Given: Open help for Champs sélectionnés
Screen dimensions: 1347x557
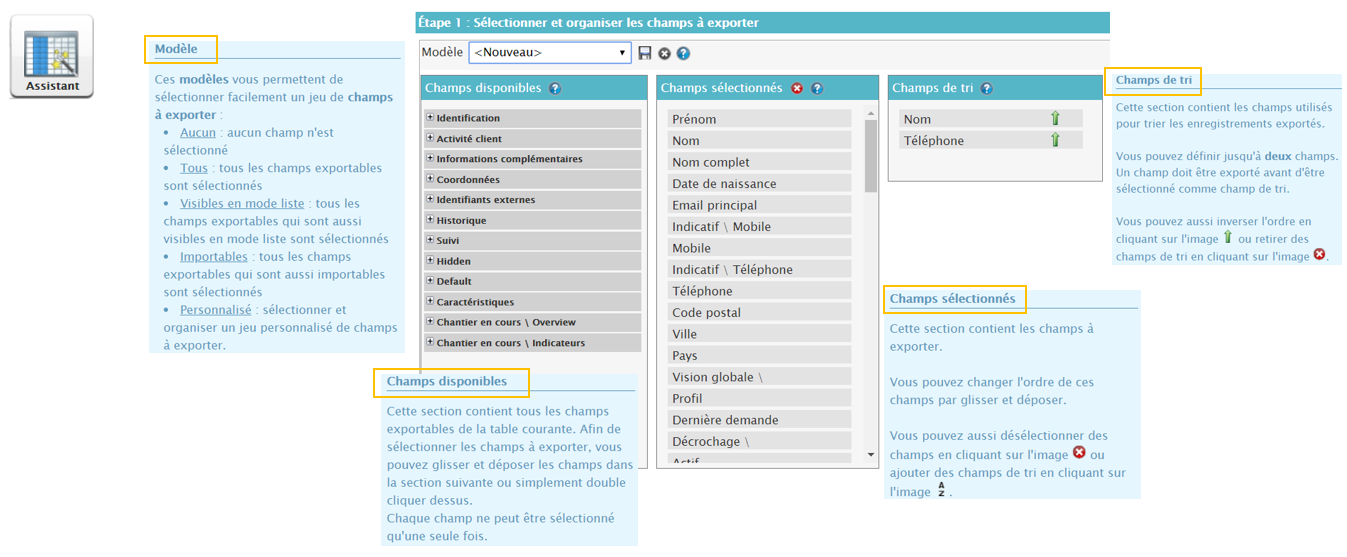Looking at the screenshot, I should (816, 88).
